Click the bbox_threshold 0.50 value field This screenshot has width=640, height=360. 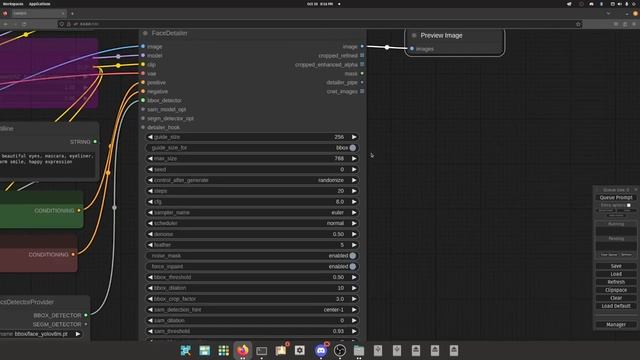pyautogui.click(x=252, y=277)
